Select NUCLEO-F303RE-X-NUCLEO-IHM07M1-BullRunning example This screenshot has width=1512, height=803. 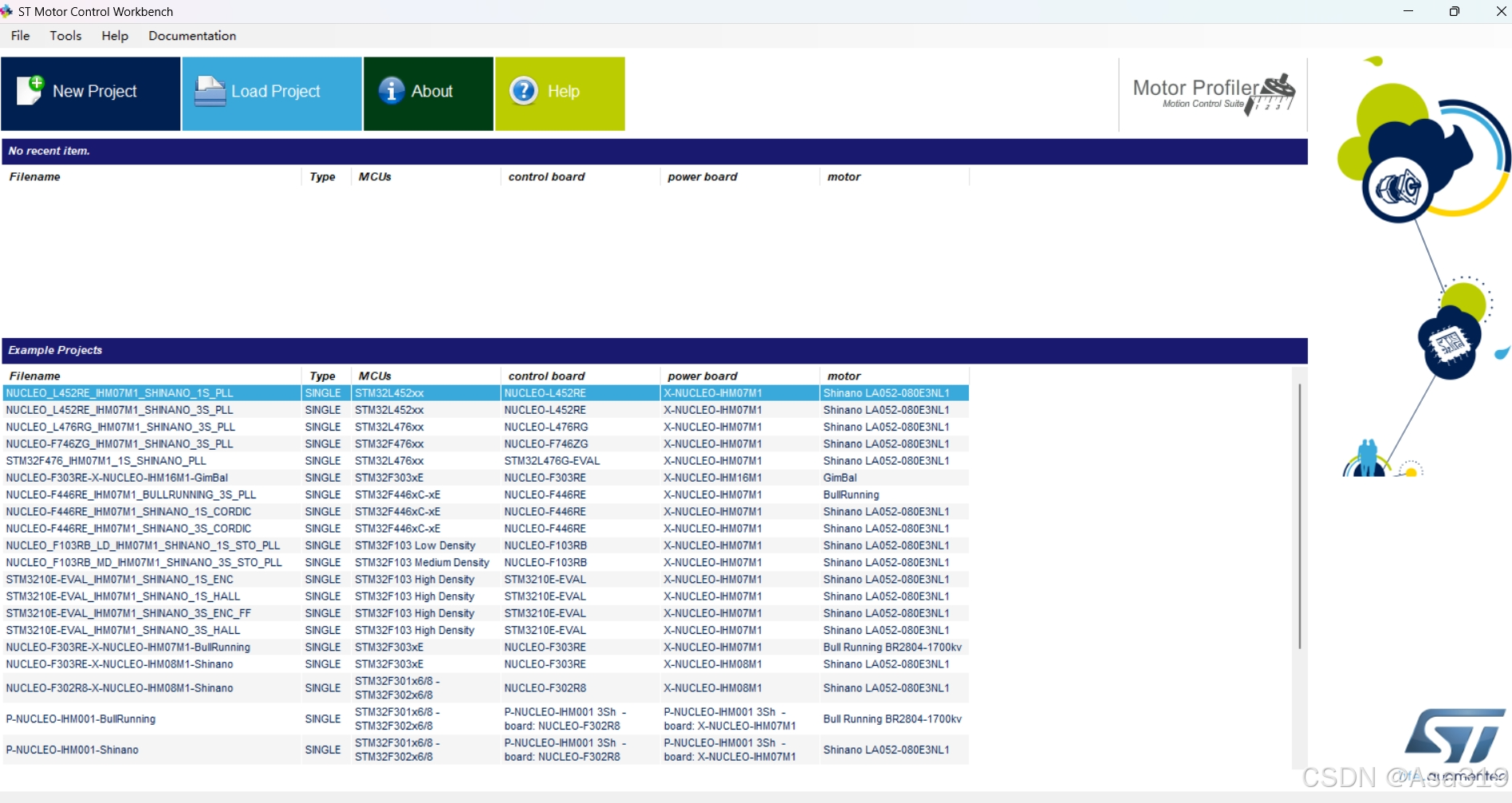[486, 647]
